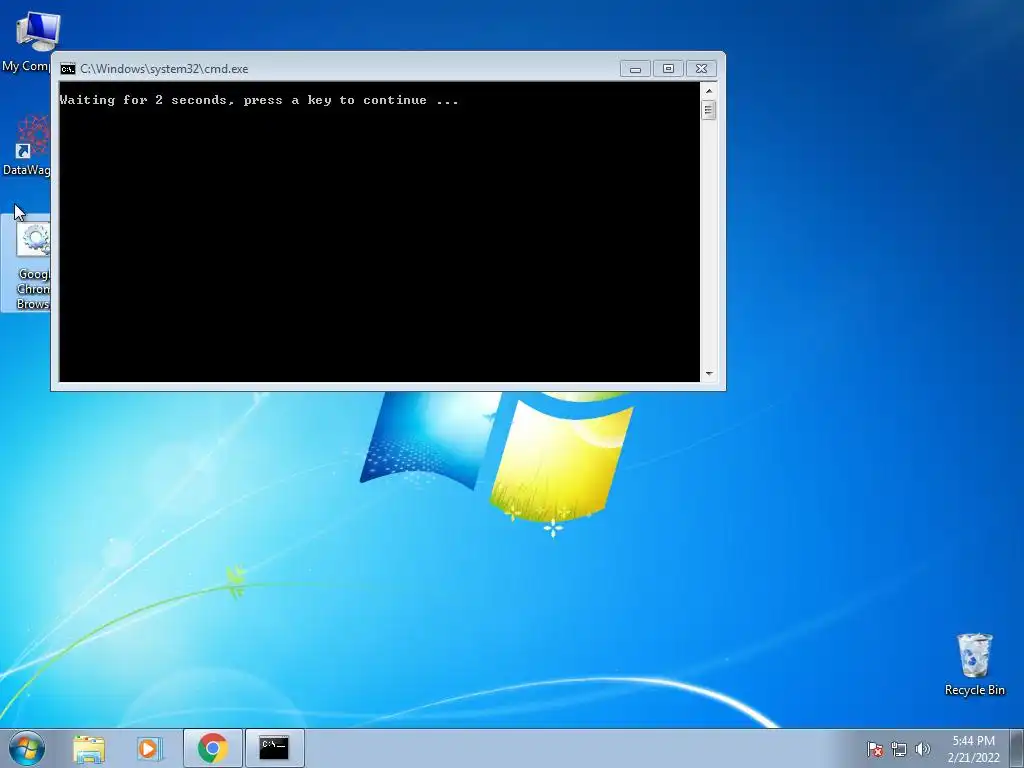The width and height of the screenshot is (1024, 768).
Task: Close the cmd.exe window
Action: [701, 69]
